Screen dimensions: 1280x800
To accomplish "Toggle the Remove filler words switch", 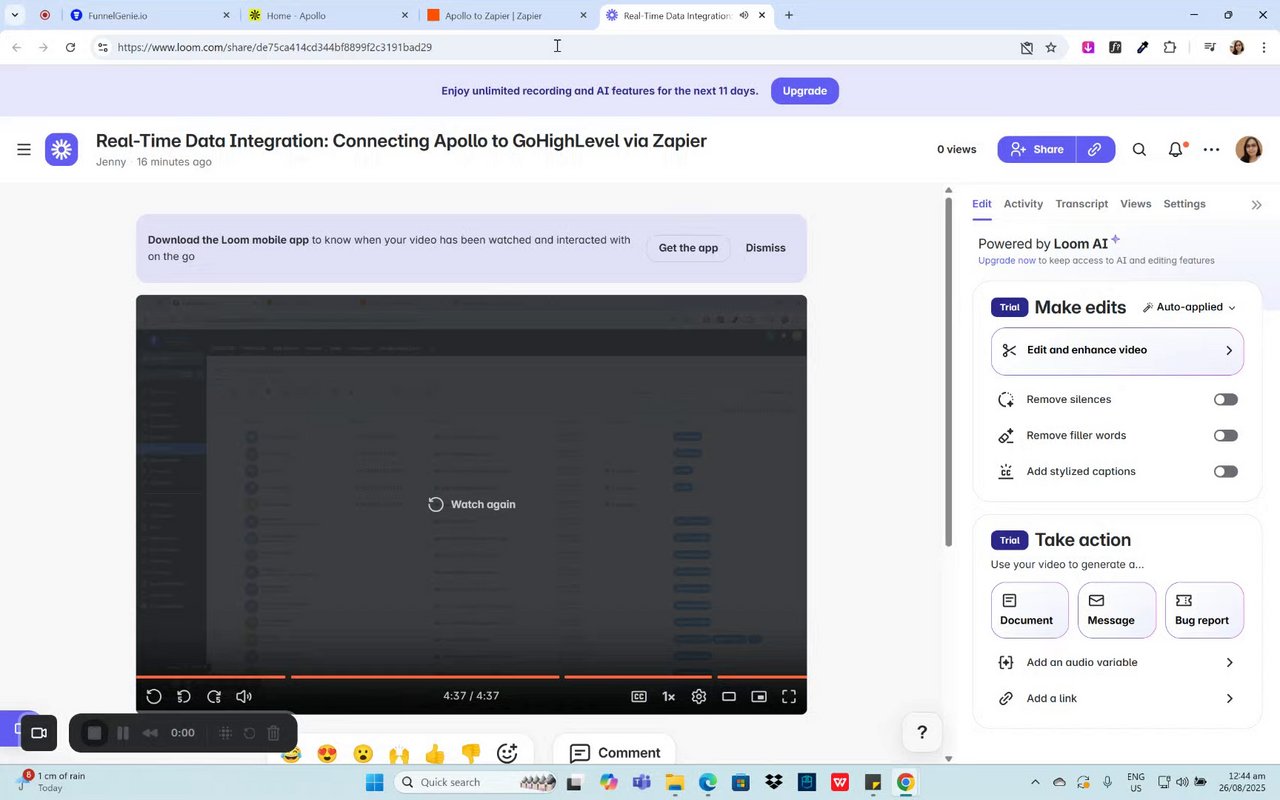I will [x=1226, y=435].
